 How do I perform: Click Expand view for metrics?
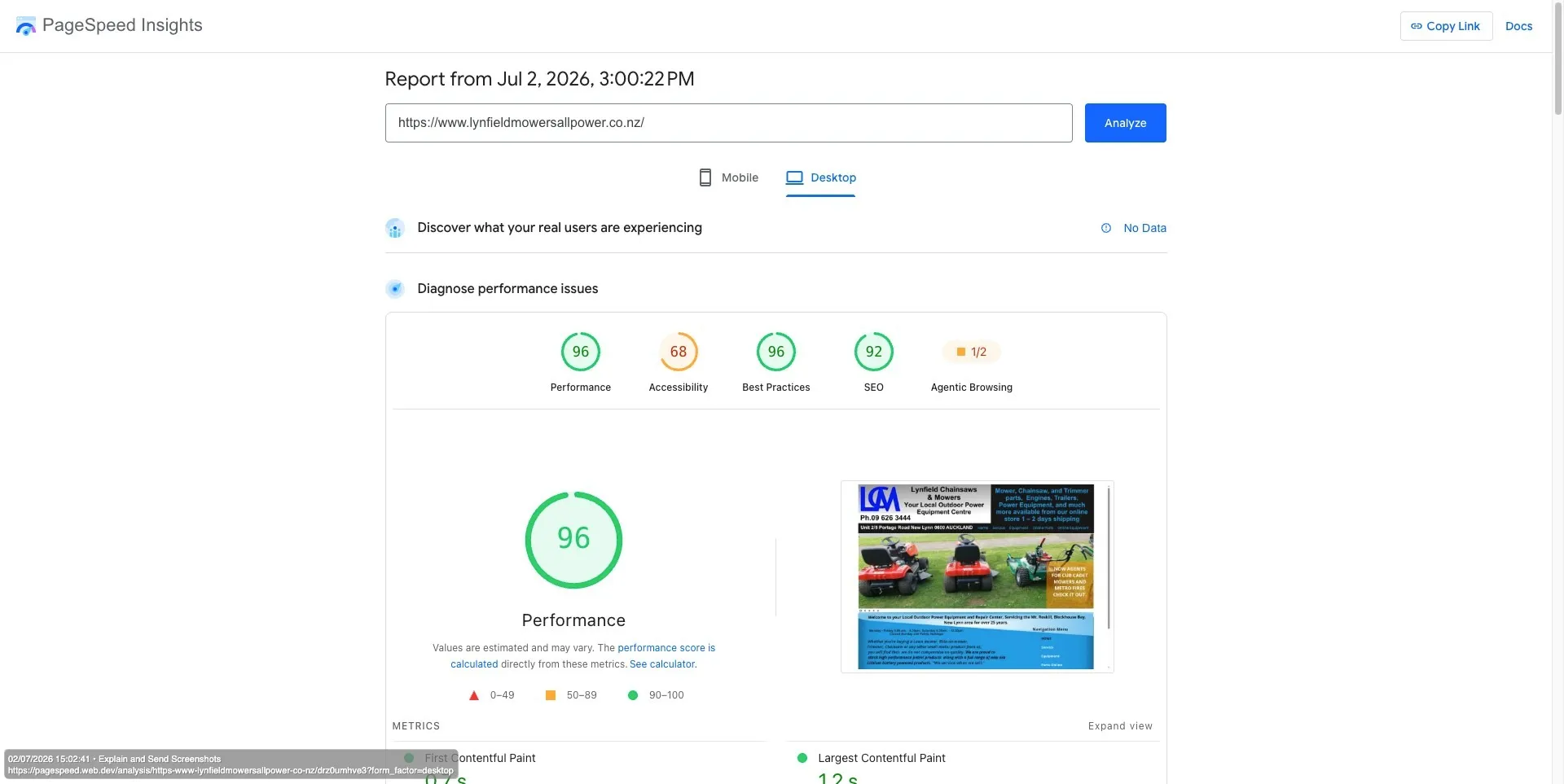coord(1120,726)
